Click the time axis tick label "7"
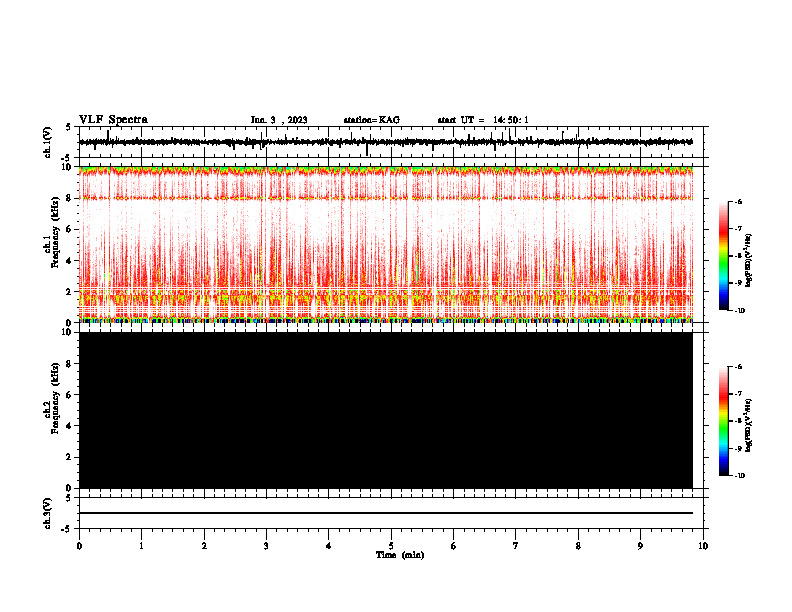 point(516,546)
